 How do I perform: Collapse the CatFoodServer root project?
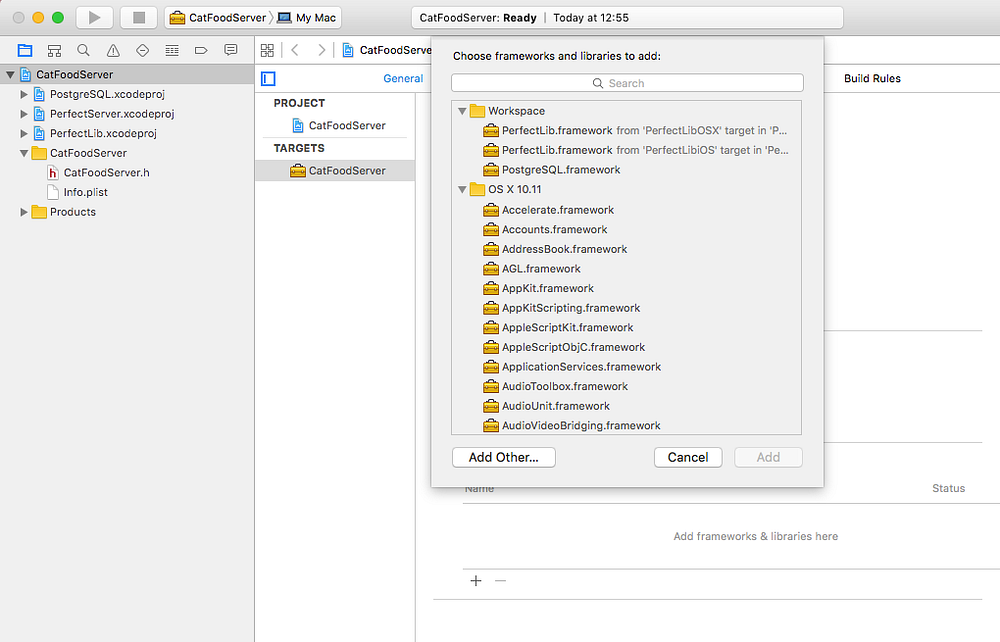(10, 75)
